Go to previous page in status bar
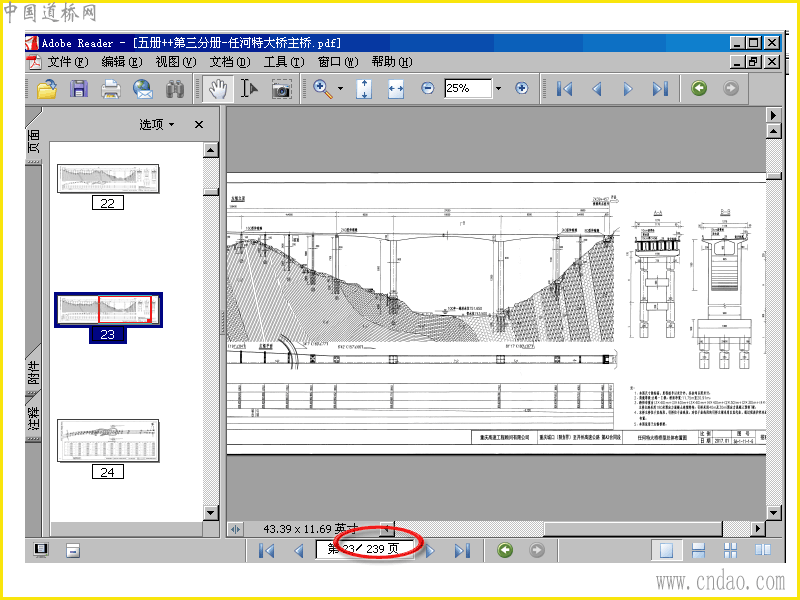Image resolution: width=800 pixels, height=600 pixels. point(299,551)
